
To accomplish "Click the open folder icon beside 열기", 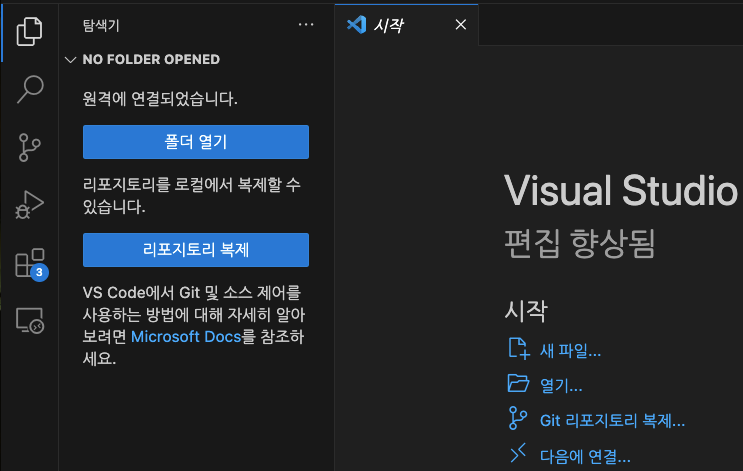I will (518, 383).
